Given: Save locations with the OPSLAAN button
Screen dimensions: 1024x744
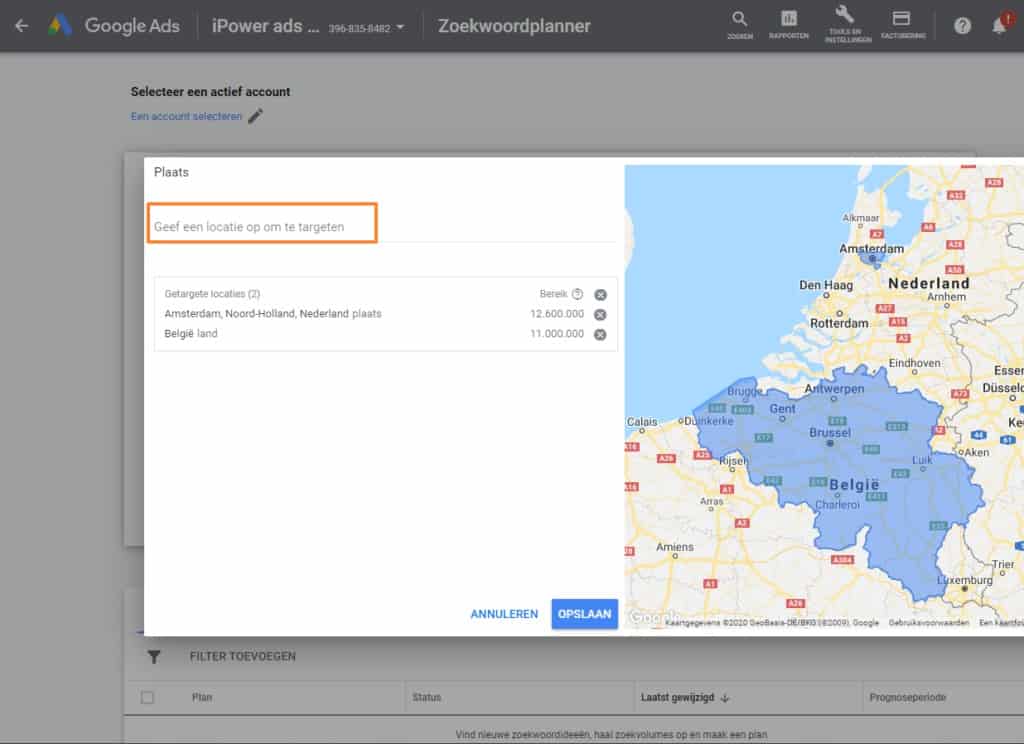Looking at the screenshot, I should [584, 614].
